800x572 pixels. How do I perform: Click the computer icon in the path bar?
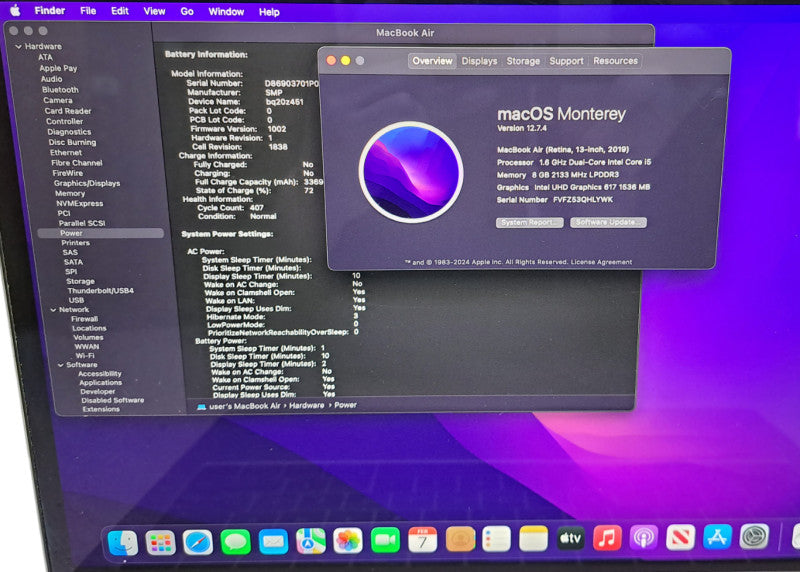(x=201, y=407)
